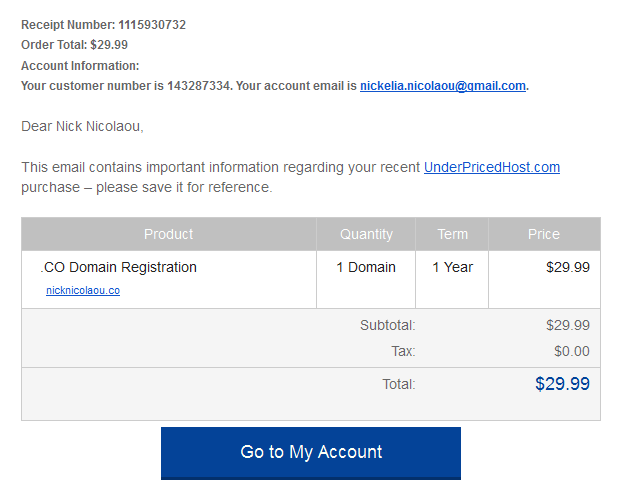Screen dimensions: 620x493
Task: Click the 1 Domain quantity cell
Action: [x=366, y=267]
